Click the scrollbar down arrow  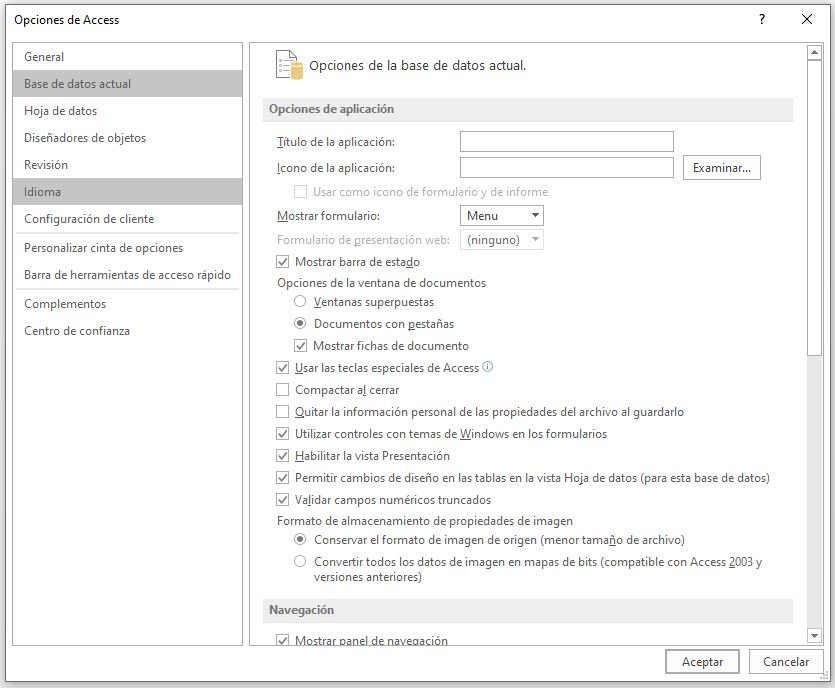tap(814, 635)
